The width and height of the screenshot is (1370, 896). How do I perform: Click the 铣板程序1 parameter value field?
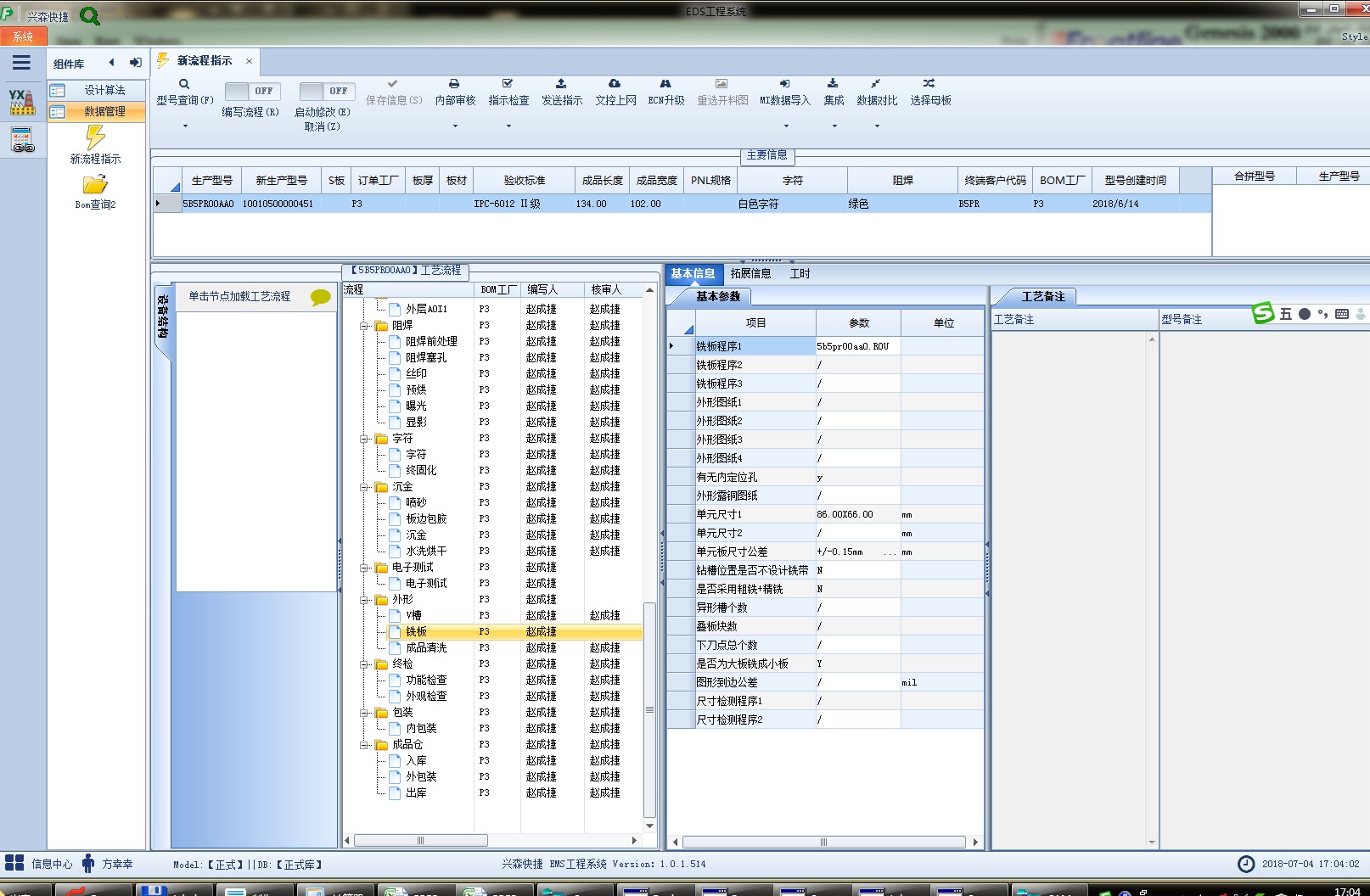pos(857,346)
